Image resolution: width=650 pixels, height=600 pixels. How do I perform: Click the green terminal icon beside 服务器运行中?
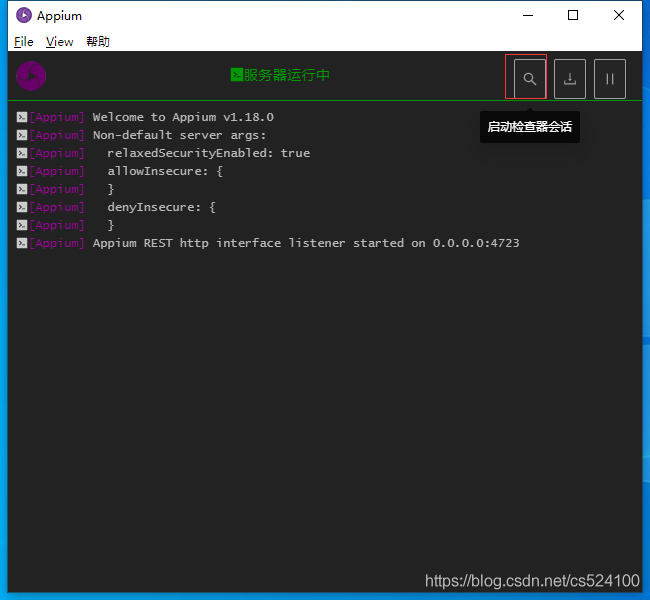click(237, 75)
